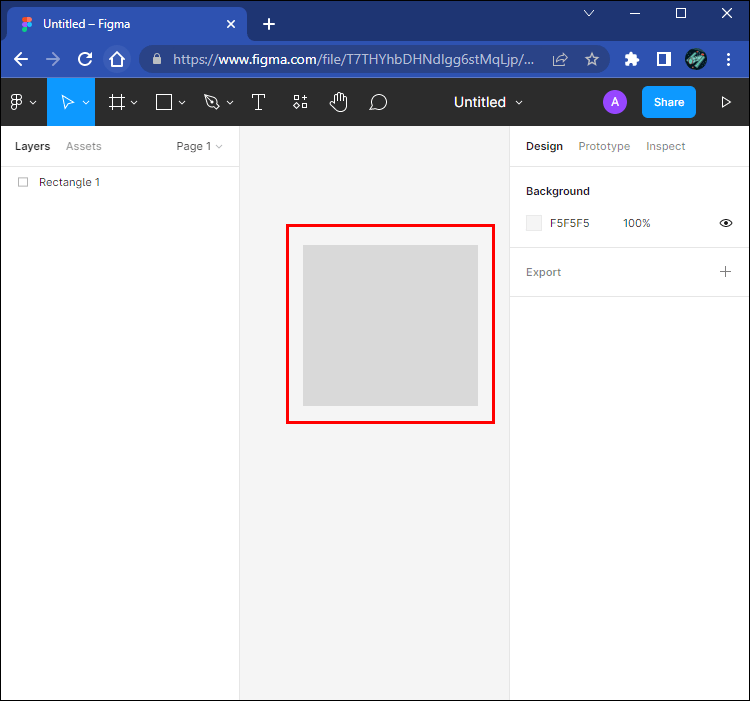This screenshot has height=701, width=750.
Task: Select the Text tool
Action: 258,102
